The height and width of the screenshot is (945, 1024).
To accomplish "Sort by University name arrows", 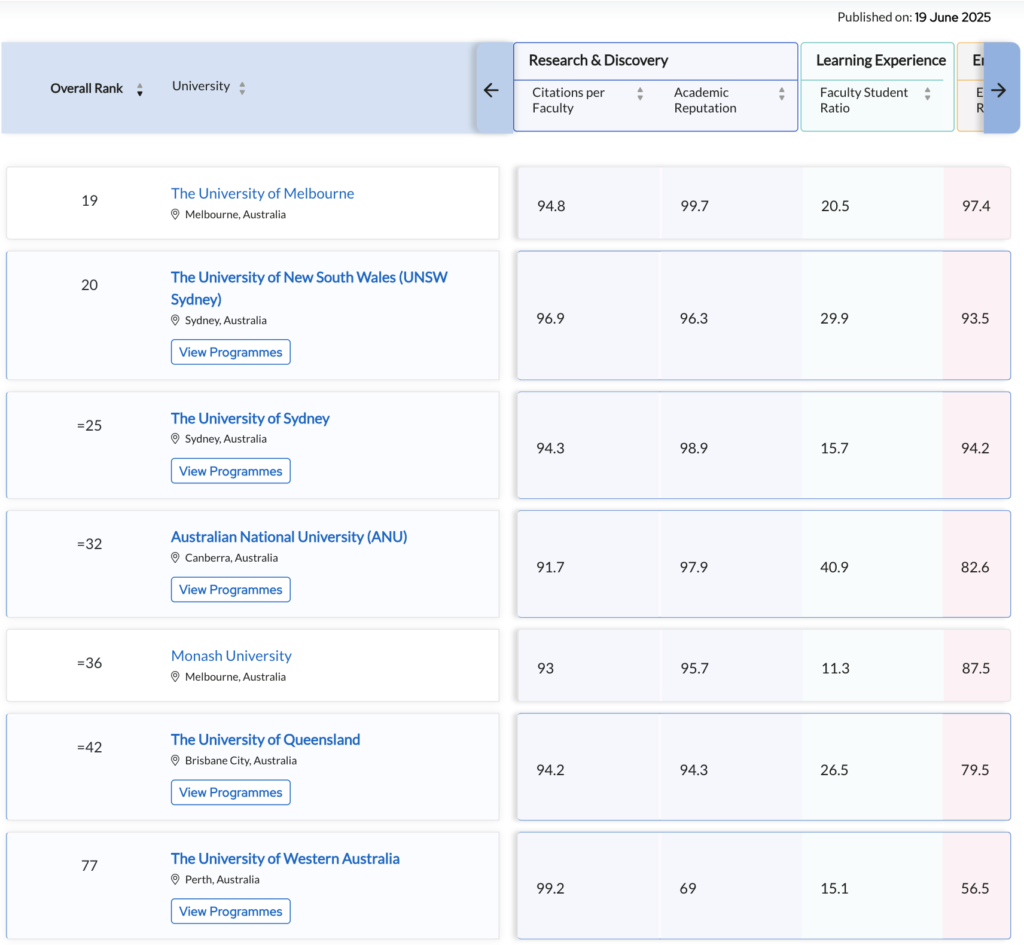I will click(242, 88).
